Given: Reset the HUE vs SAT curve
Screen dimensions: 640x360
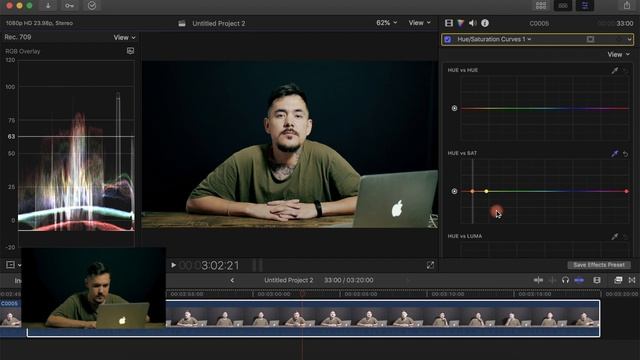Looking at the screenshot, I should click(625, 154).
